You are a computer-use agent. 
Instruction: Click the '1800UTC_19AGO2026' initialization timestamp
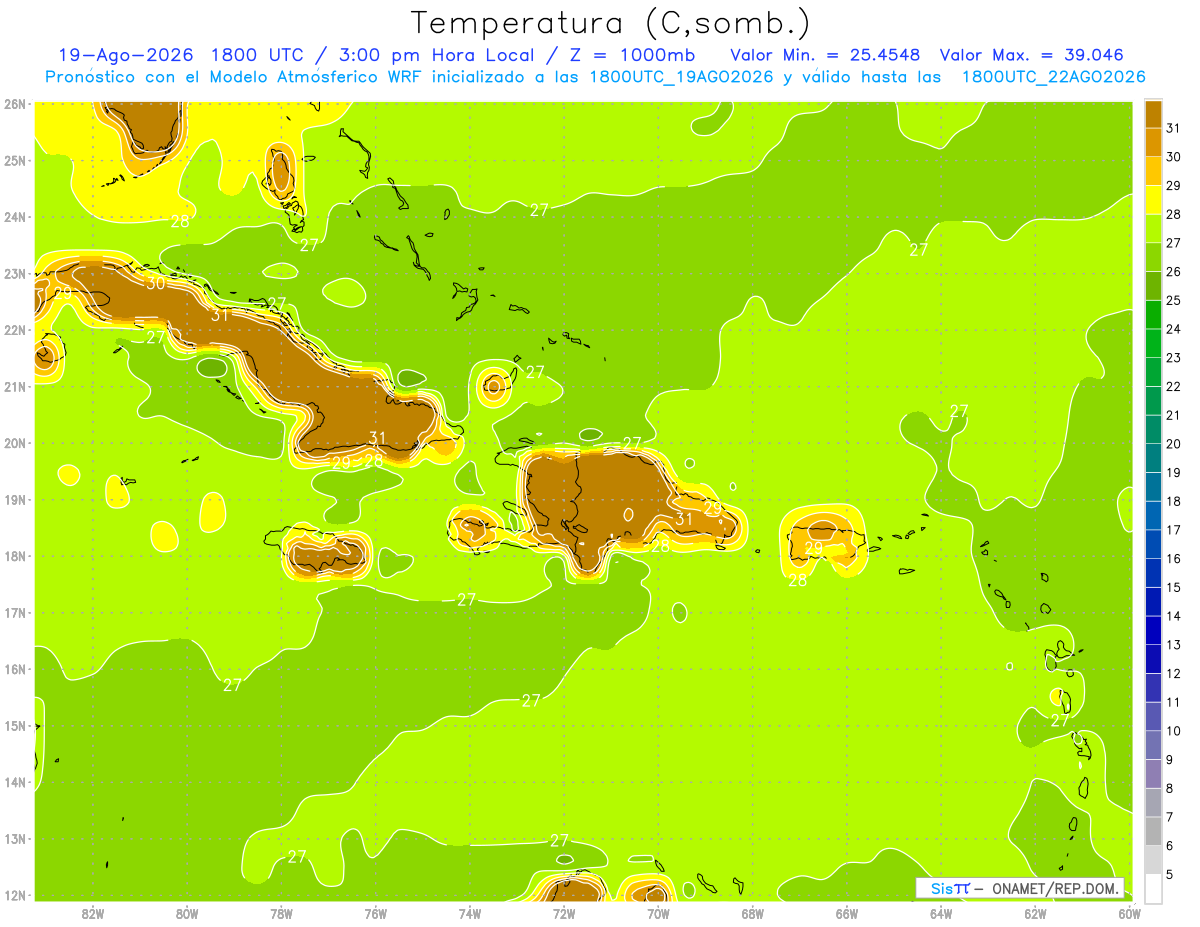pyautogui.click(x=680, y=77)
